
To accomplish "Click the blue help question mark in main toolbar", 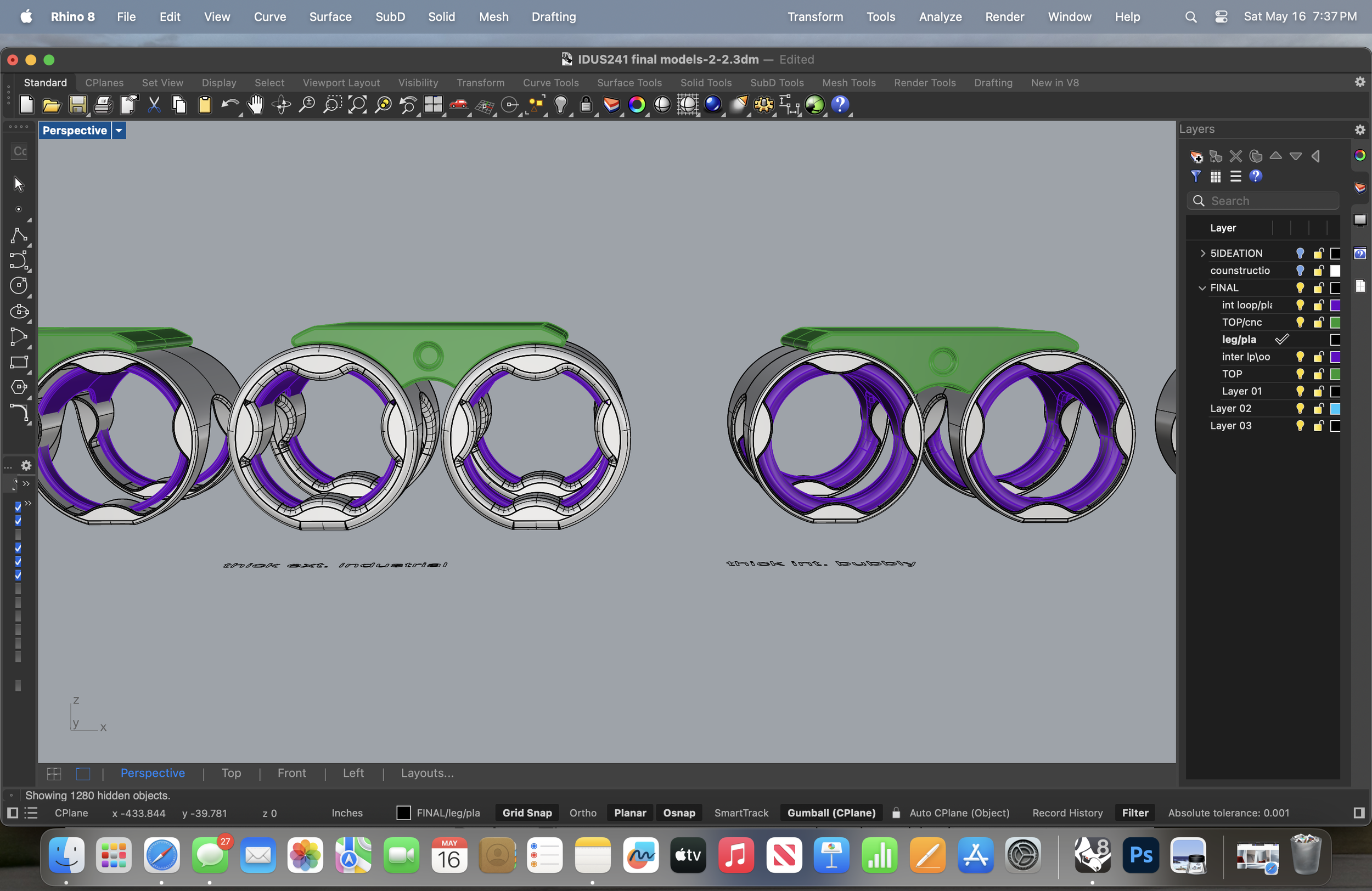I will click(840, 105).
